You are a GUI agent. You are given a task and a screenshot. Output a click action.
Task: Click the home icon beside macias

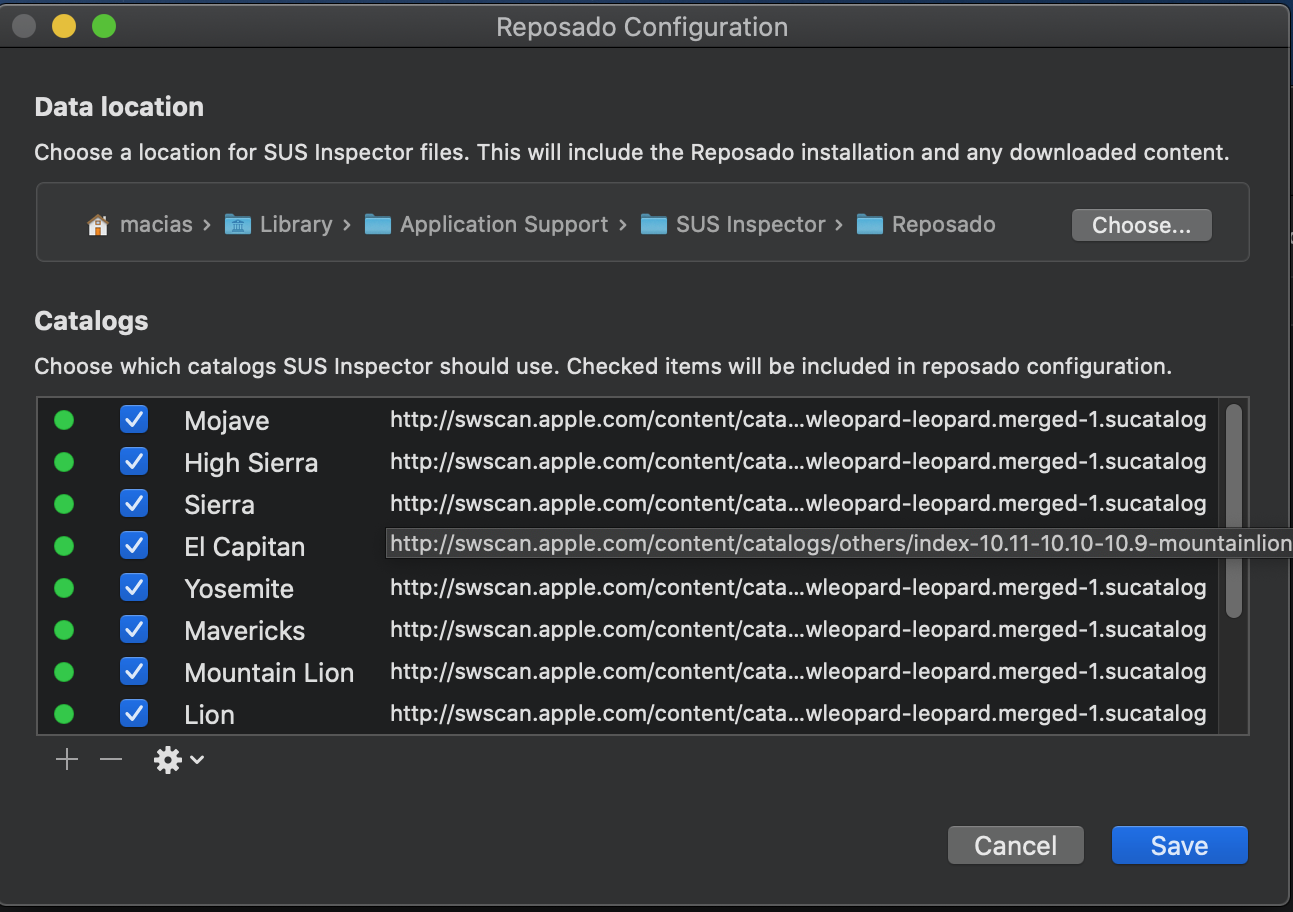(98, 225)
